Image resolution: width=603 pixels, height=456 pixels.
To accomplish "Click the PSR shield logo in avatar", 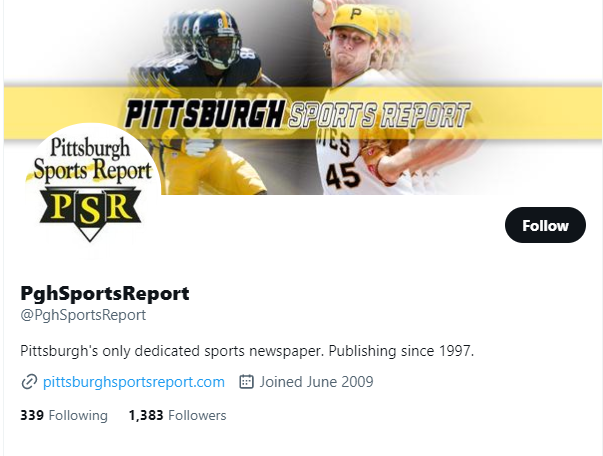I will tap(90, 214).
